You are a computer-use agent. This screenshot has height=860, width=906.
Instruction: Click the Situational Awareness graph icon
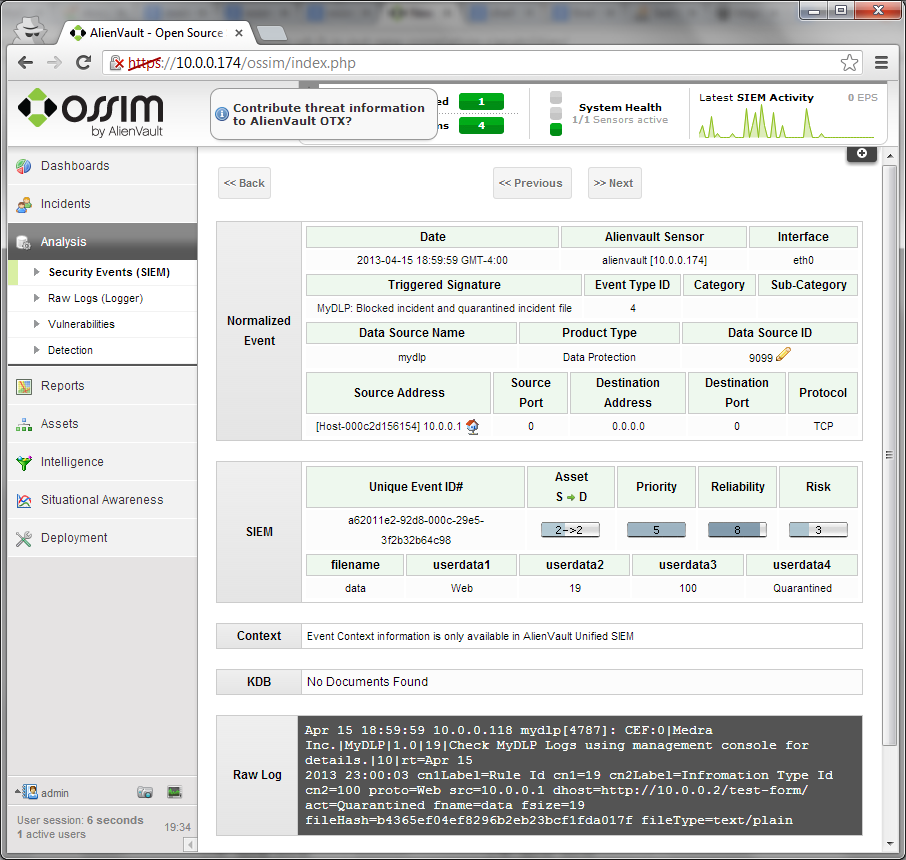[x=24, y=501]
